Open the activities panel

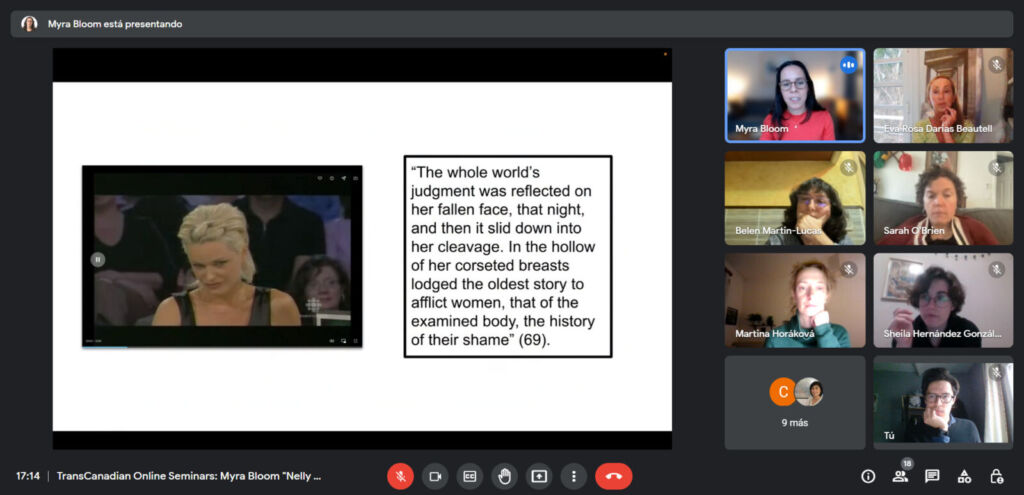[x=964, y=476]
